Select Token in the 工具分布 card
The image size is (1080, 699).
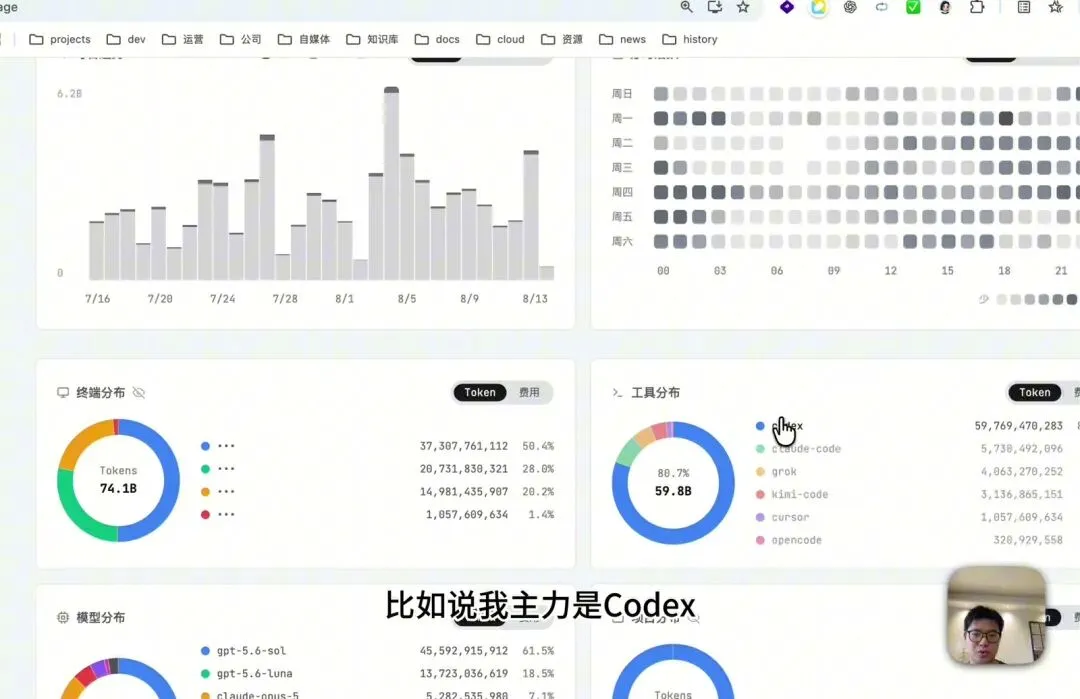[x=1035, y=393]
